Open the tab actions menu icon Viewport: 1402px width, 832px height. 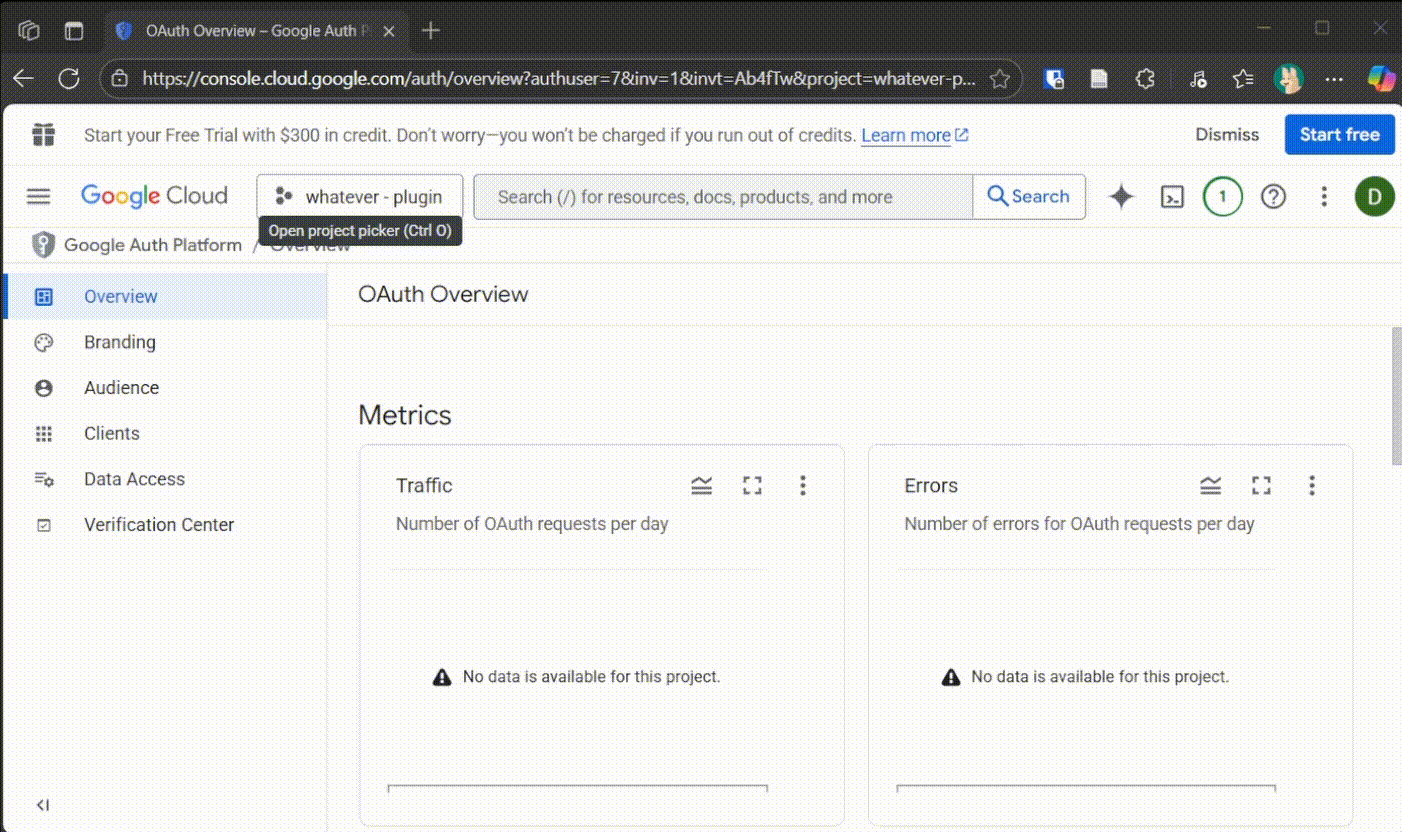(74, 31)
